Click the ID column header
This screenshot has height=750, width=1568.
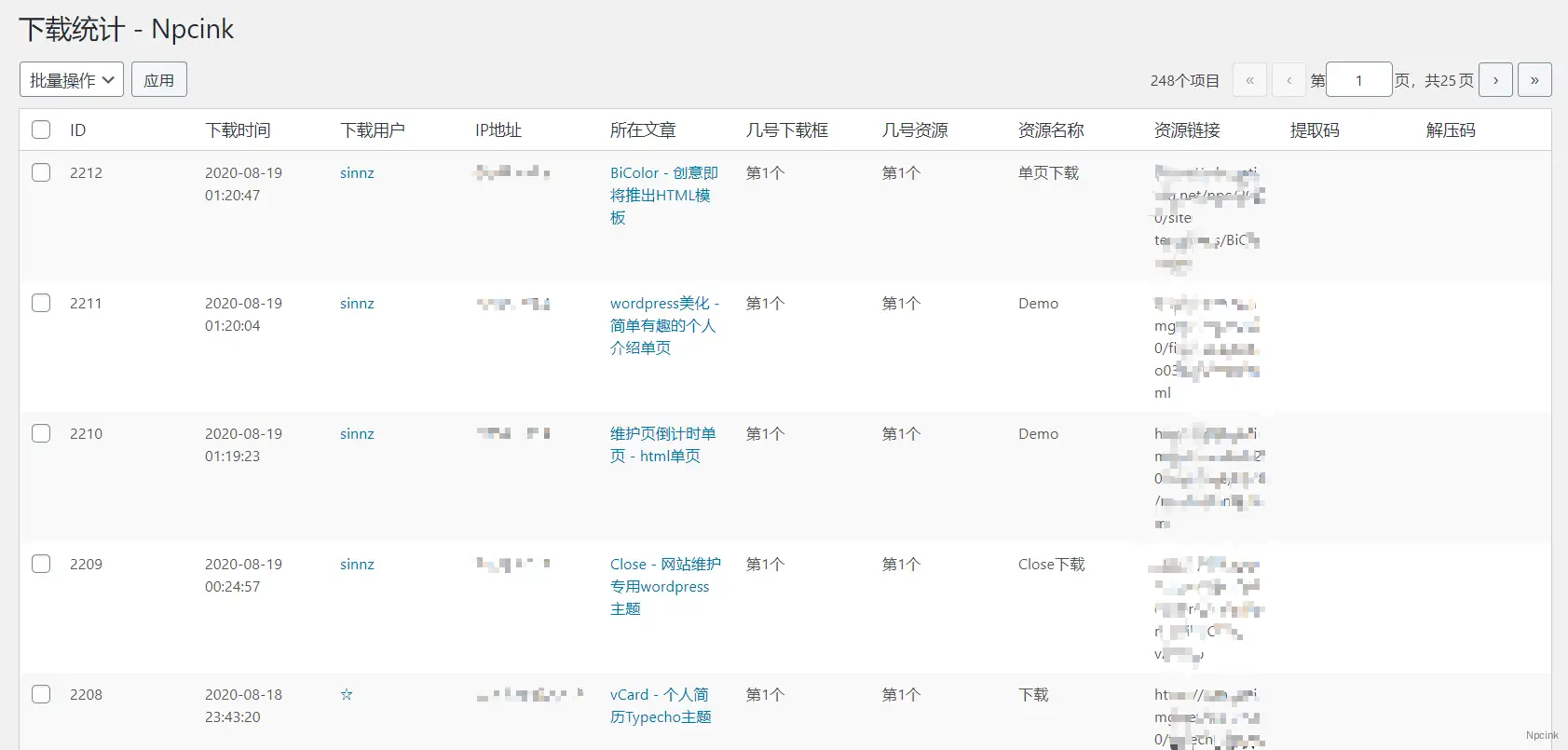(78, 130)
